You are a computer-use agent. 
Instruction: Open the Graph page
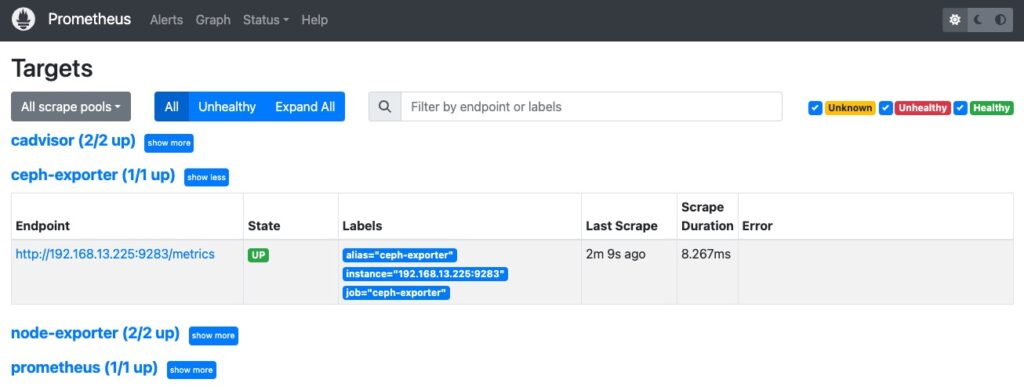(x=213, y=20)
